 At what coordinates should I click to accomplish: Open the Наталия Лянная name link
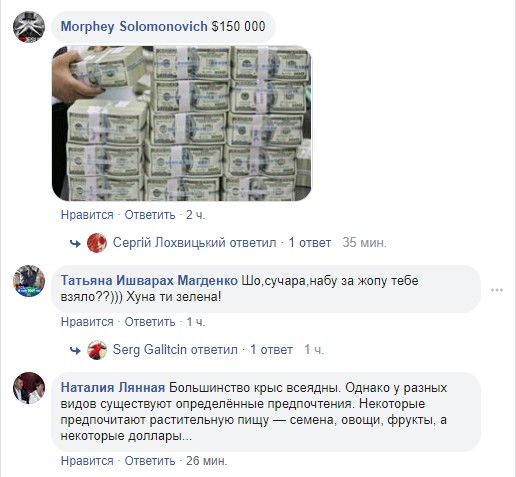tap(113, 388)
